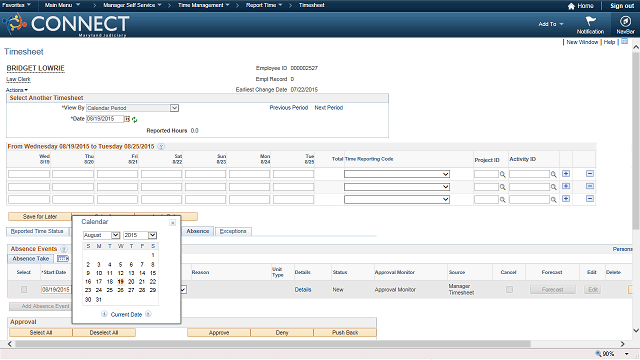640x360 pixels.
Task: Look up Project ID in second row
Action: pos(503,187)
